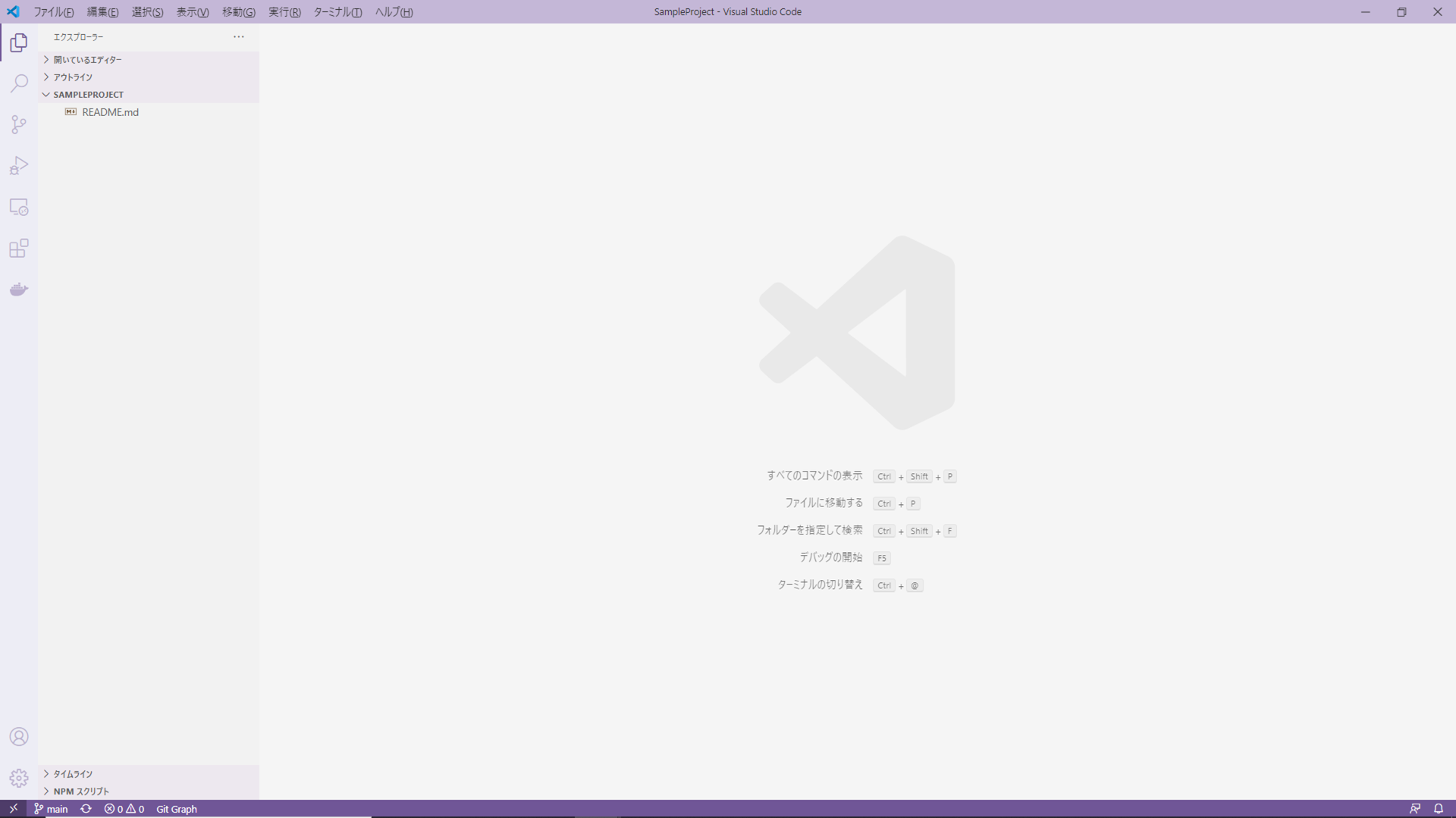The image size is (1456, 818).
Task: Open errors and warnings count in status bar
Action: [x=124, y=809]
